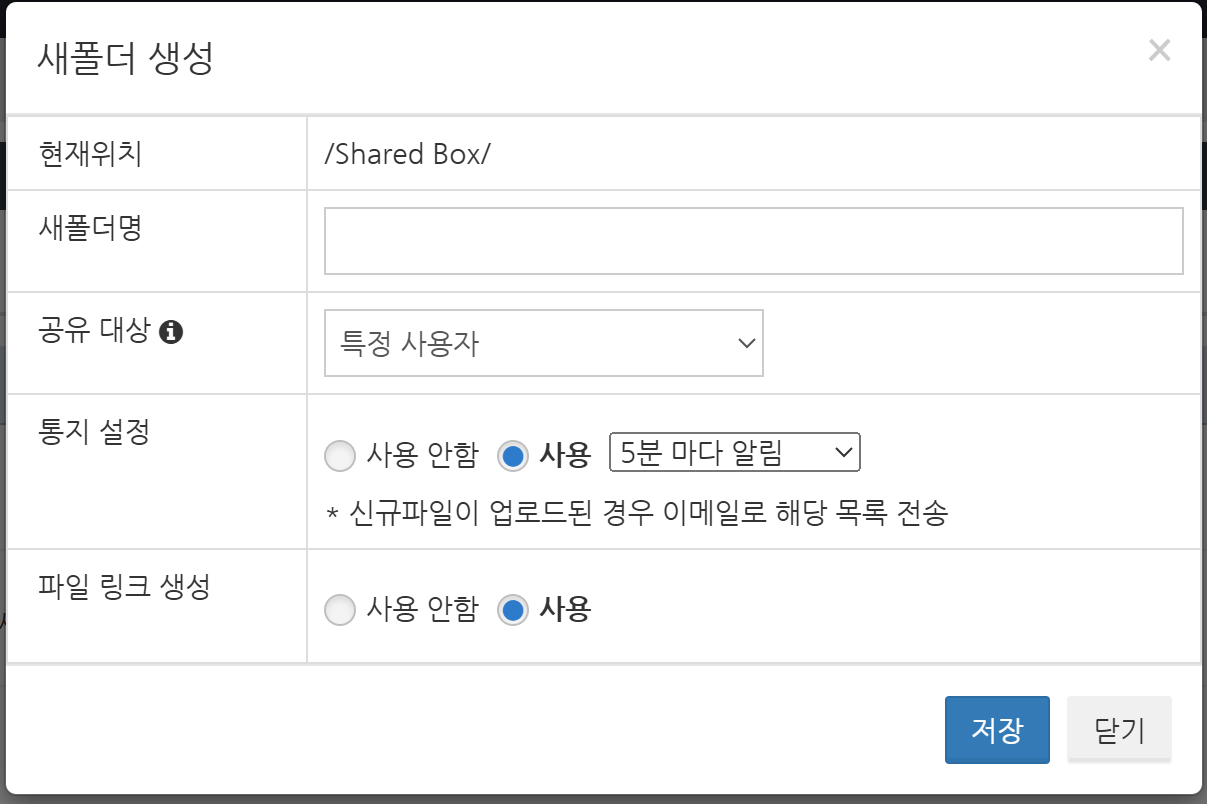Screen dimensions: 1207x804
Task: Select 사용 radio for 파일 링크 생성
Action: tap(513, 609)
